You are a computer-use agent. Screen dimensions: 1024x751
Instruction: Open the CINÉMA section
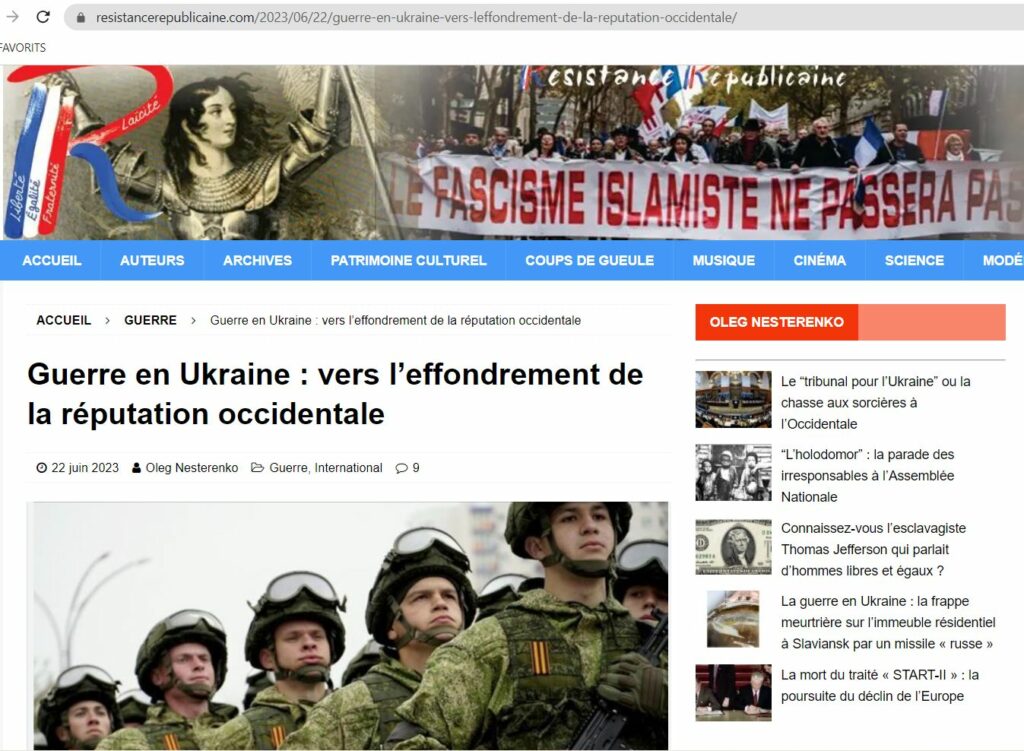click(x=820, y=261)
